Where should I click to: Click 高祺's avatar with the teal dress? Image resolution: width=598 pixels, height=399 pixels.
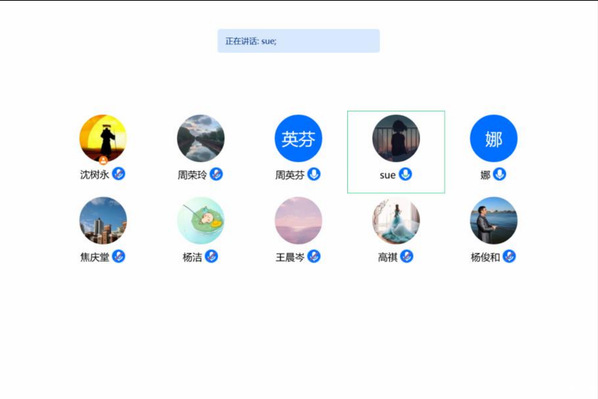[396, 220]
